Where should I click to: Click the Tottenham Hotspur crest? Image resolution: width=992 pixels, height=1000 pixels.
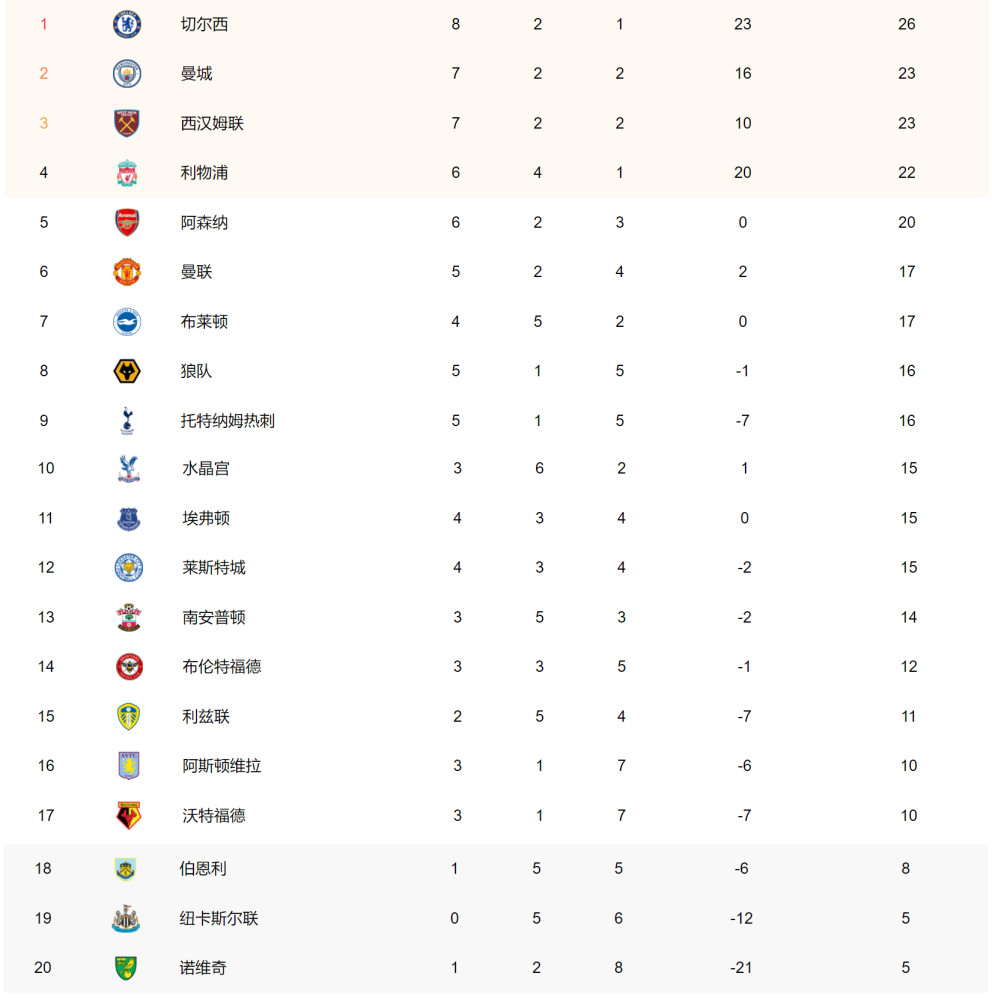[127, 421]
